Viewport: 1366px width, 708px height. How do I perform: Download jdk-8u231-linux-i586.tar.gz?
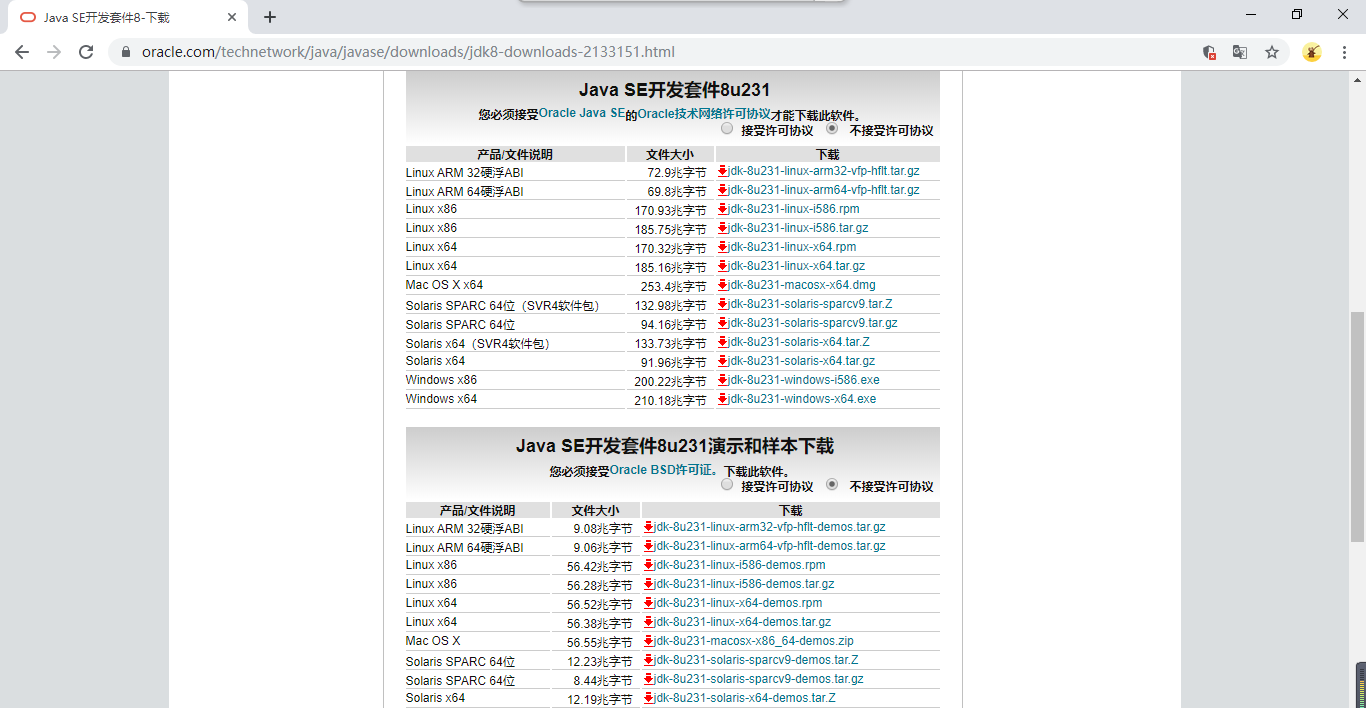[x=798, y=228]
